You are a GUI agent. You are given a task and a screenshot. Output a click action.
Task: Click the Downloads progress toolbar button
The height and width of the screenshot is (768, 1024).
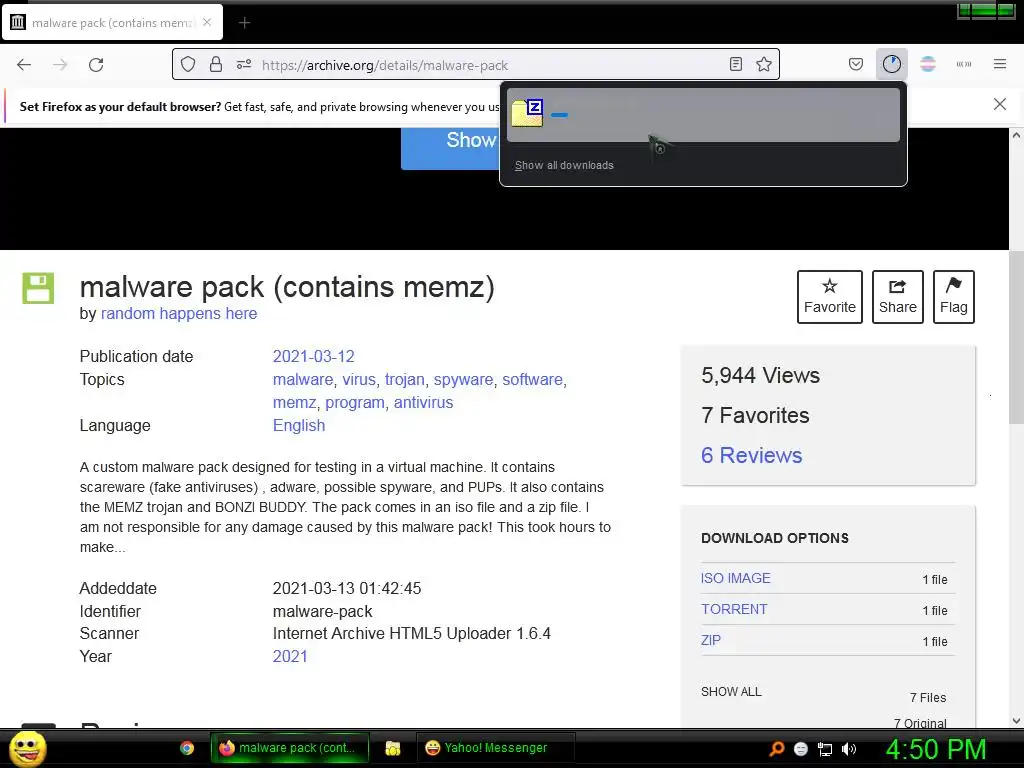[891, 64]
